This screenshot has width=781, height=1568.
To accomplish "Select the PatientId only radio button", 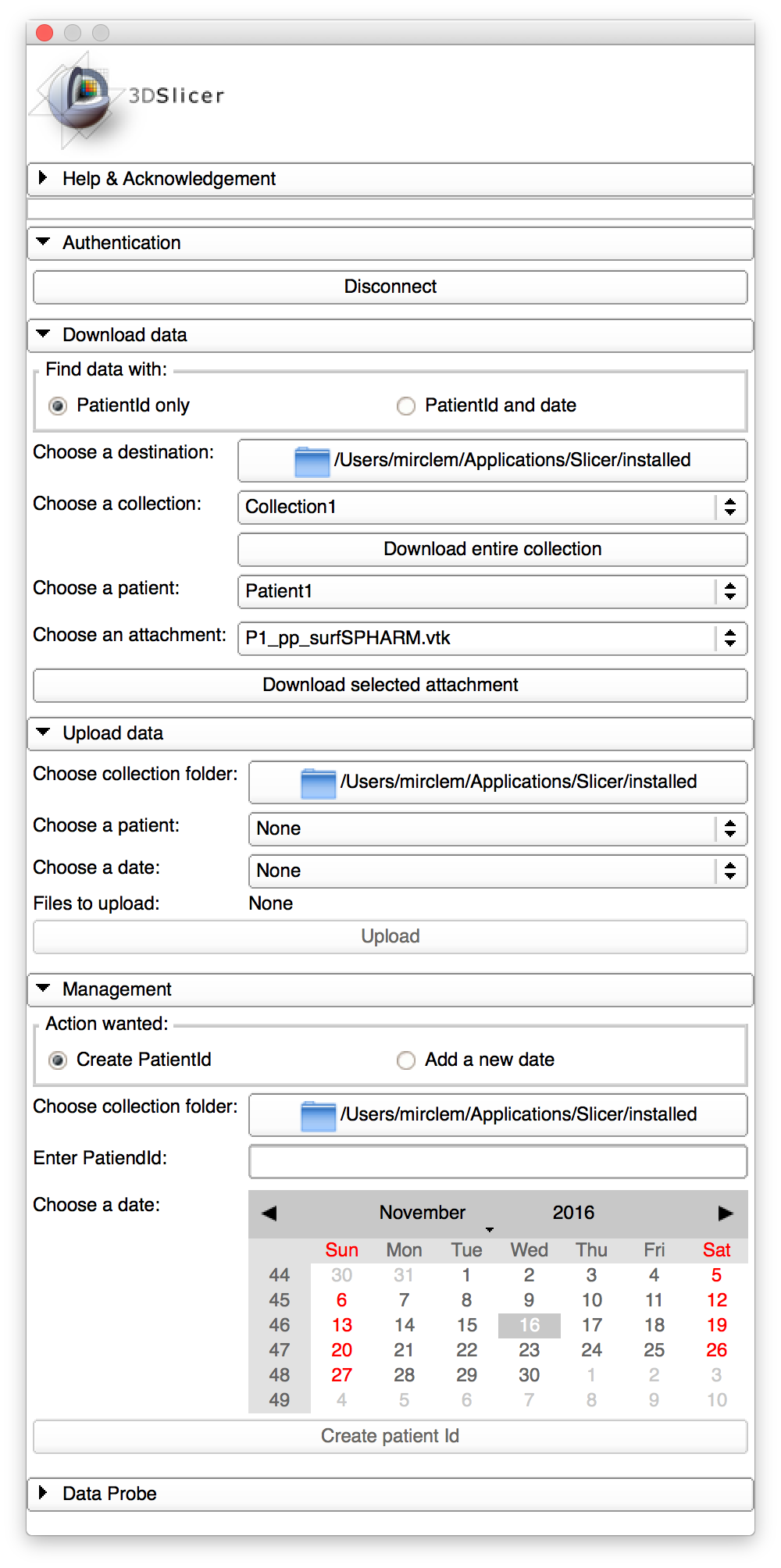I will point(58,406).
